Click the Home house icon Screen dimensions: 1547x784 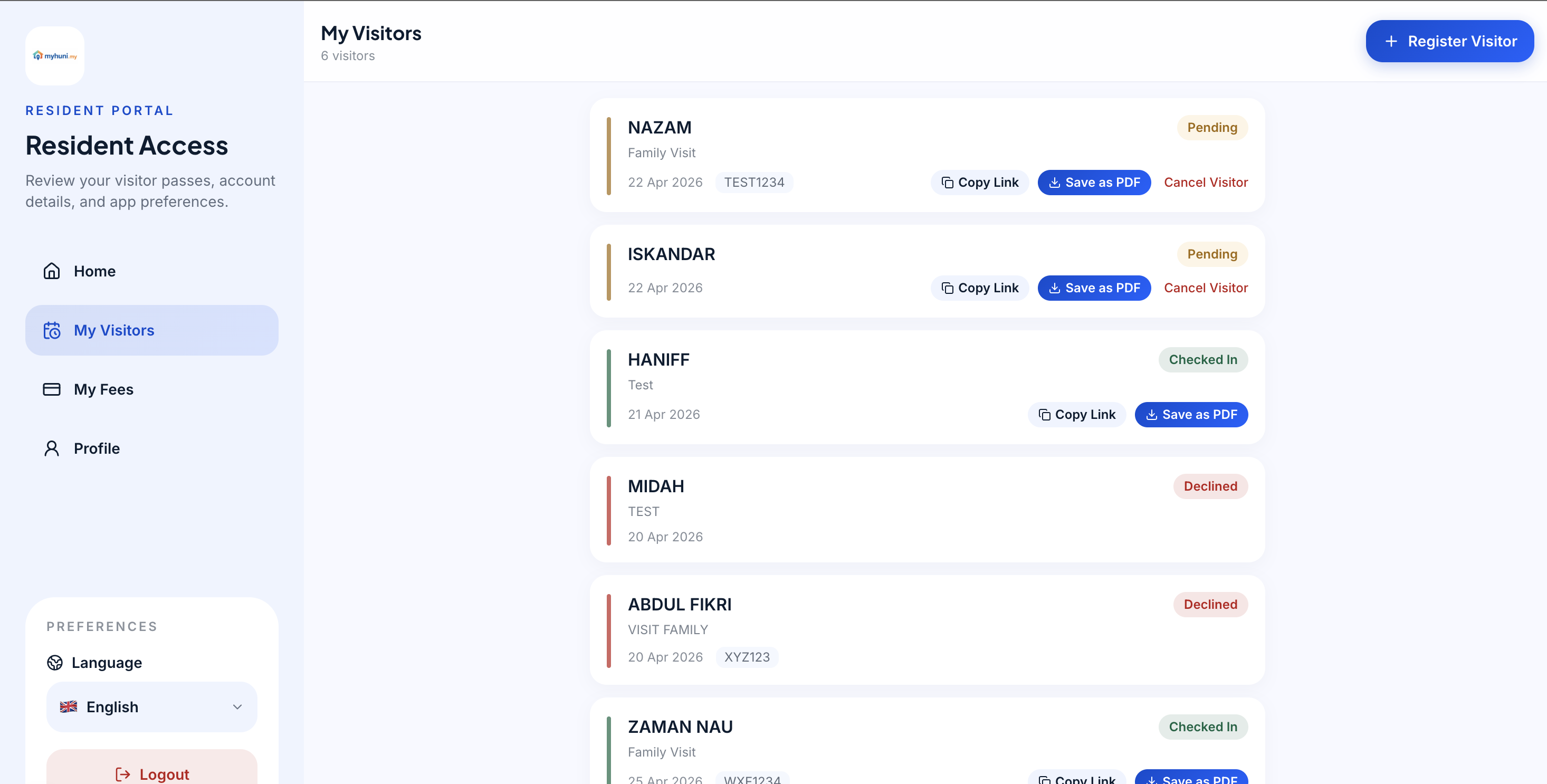pos(52,271)
